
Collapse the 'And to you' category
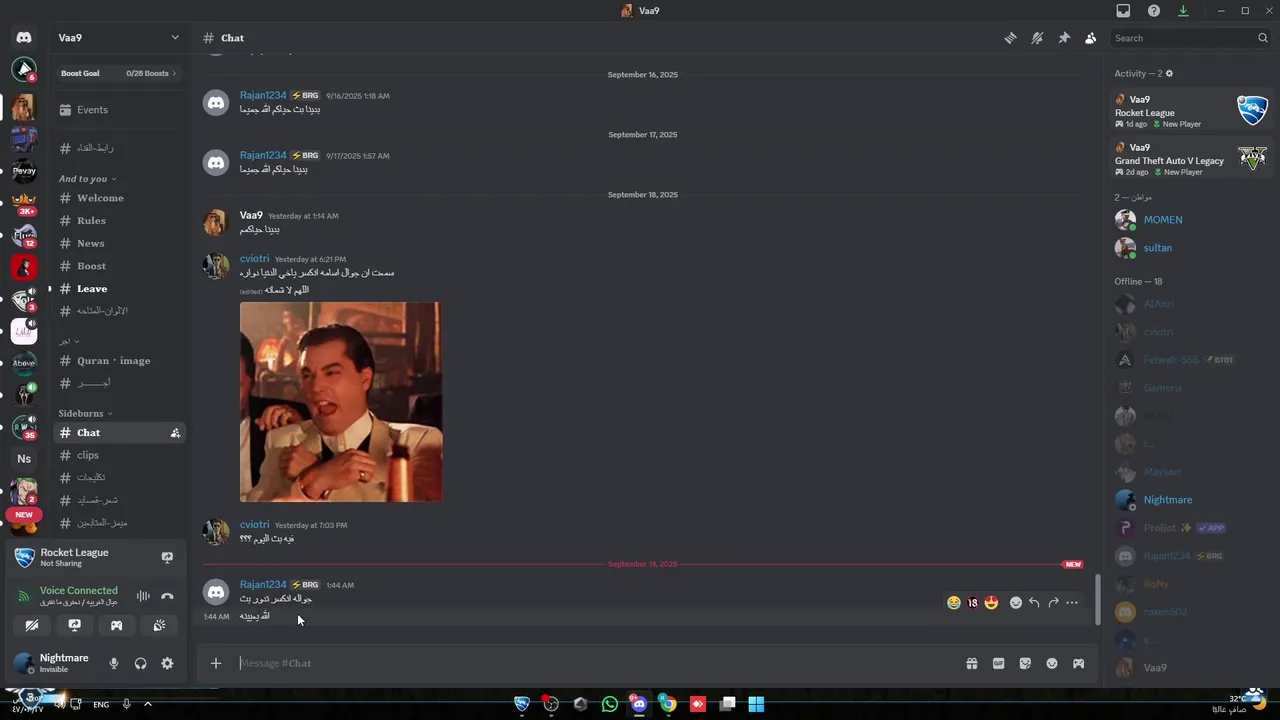point(87,179)
